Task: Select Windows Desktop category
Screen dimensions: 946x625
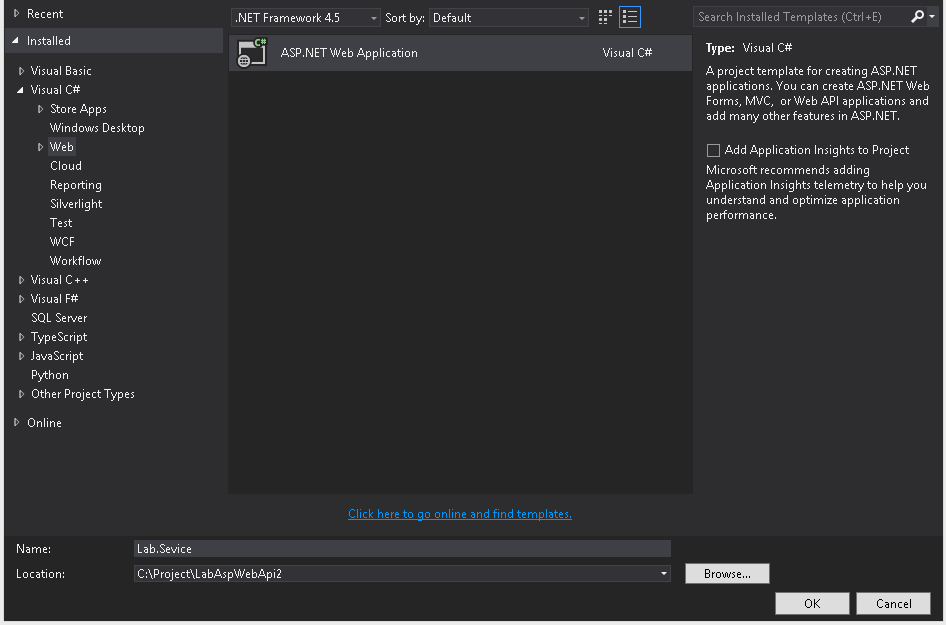Action: pyautogui.click(x=97, y=128)
